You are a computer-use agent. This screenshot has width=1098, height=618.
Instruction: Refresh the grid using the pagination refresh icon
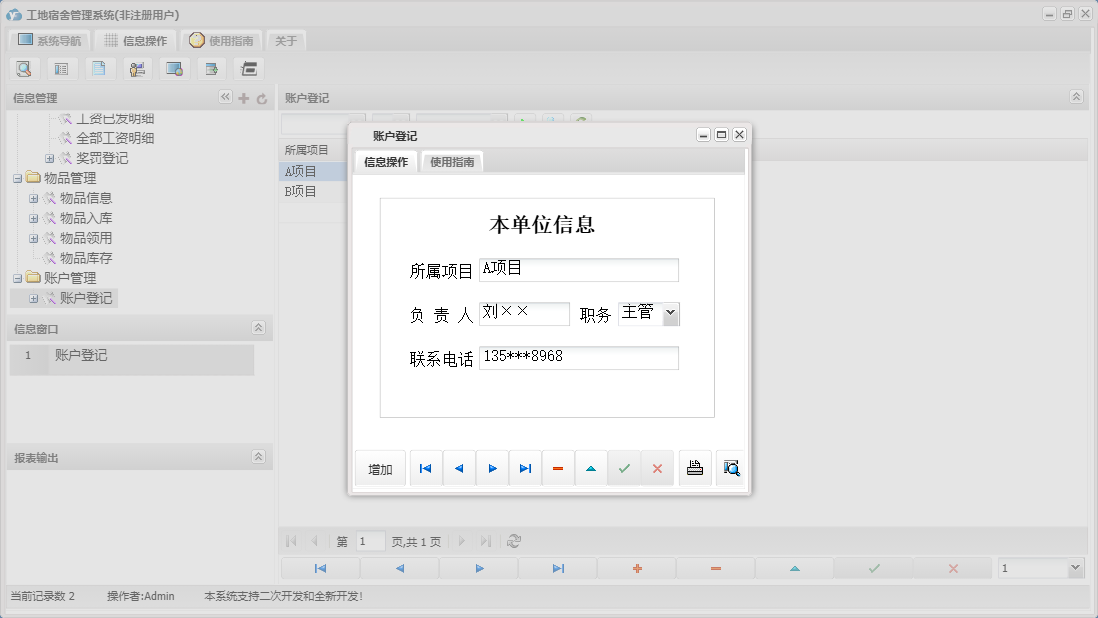click(514, 541)
